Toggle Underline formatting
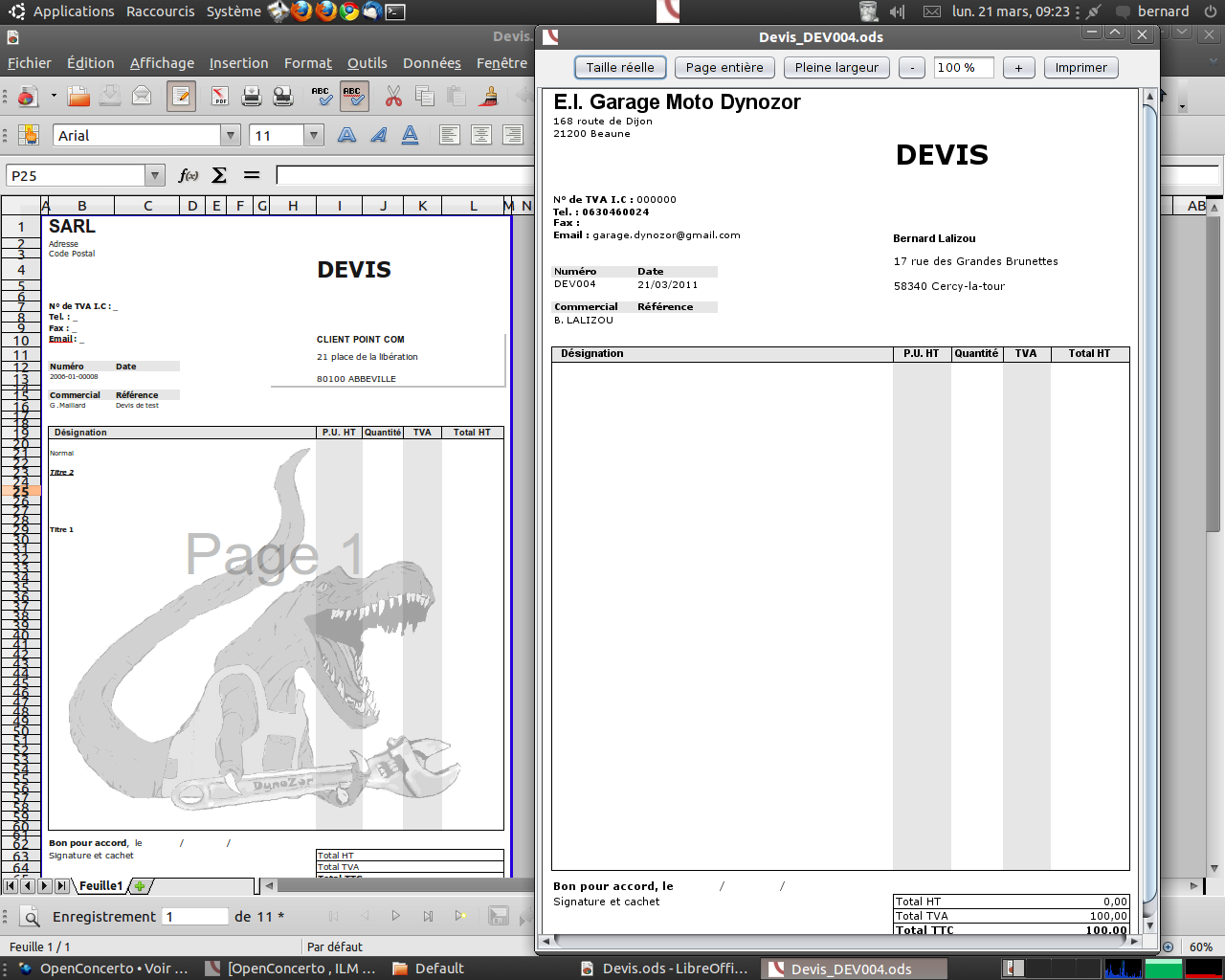1225x980 pixels. [410, 135]
